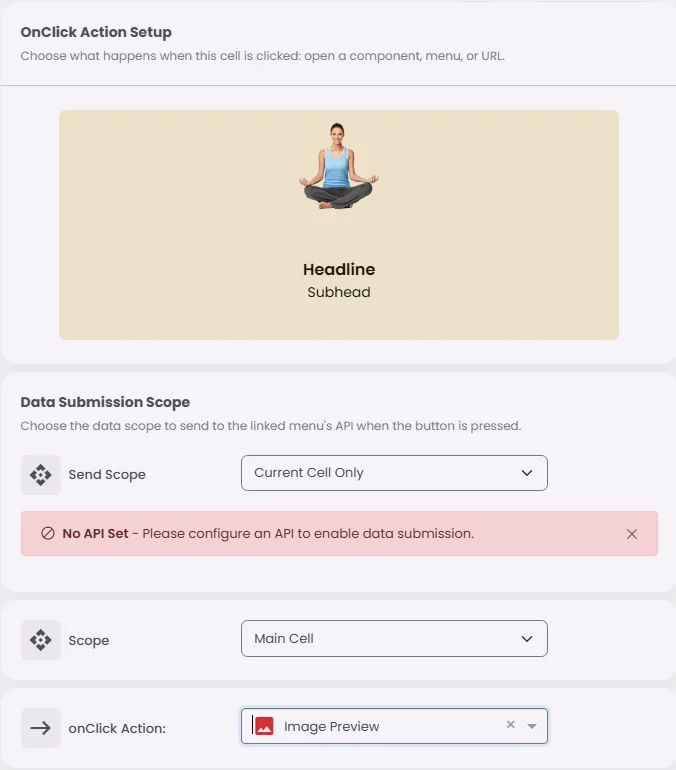This screenshot has height=770, width=676.
Task: Open the Send Scope dropdown
Action: point(394,473)
